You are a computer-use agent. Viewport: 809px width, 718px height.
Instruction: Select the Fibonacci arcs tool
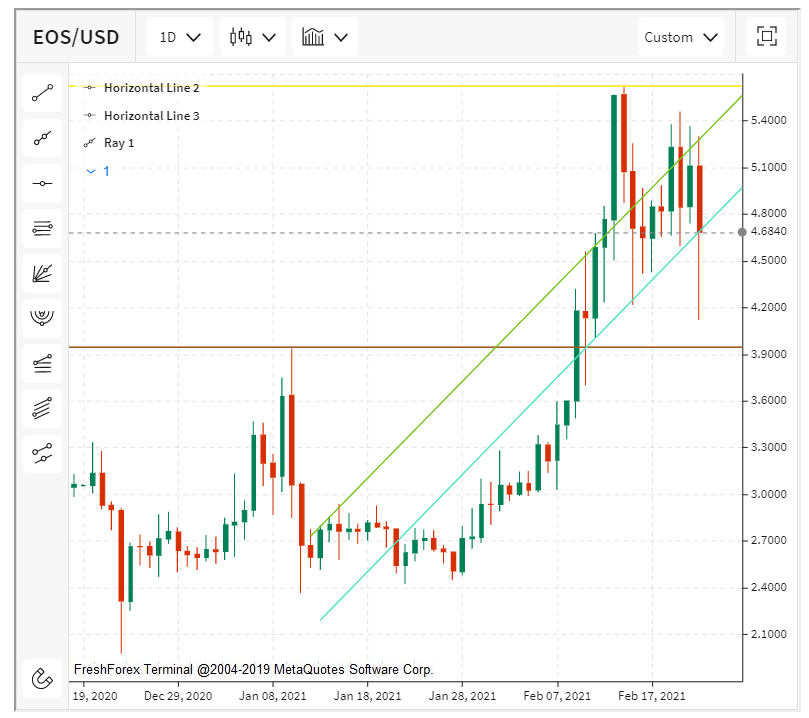[42, 318]
